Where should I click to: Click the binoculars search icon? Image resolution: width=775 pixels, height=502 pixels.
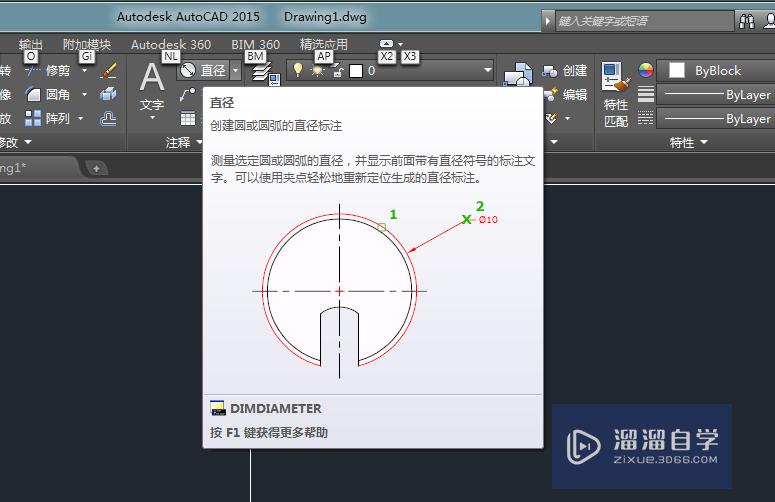(746, 21)
